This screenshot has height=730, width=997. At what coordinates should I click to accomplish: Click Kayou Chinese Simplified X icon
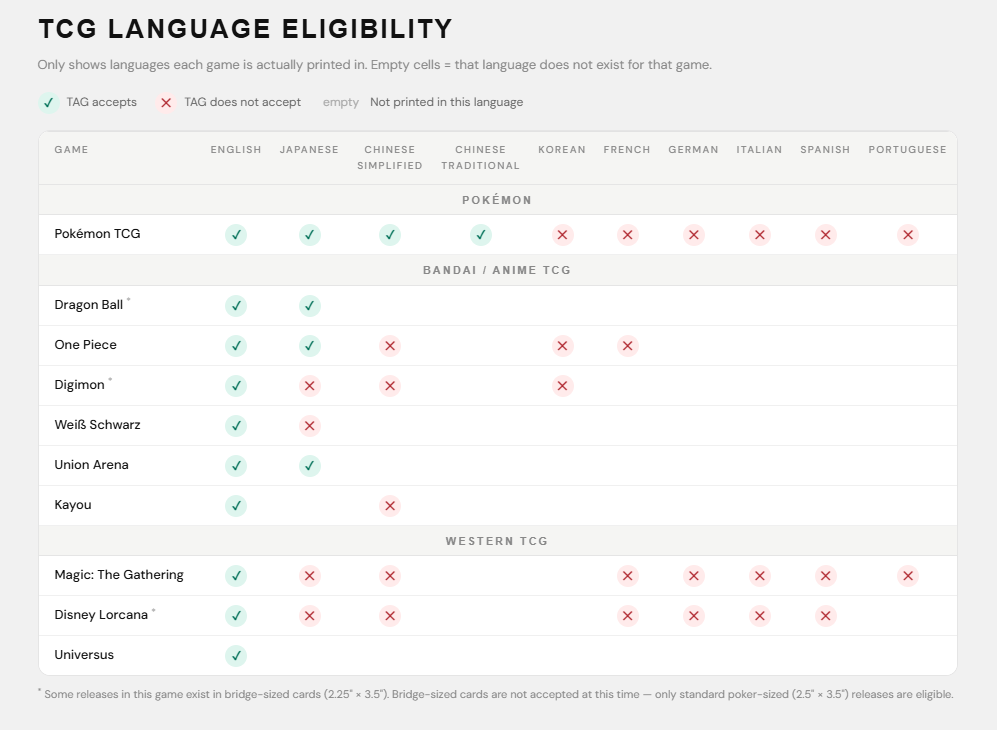click(x=390, y=506)
